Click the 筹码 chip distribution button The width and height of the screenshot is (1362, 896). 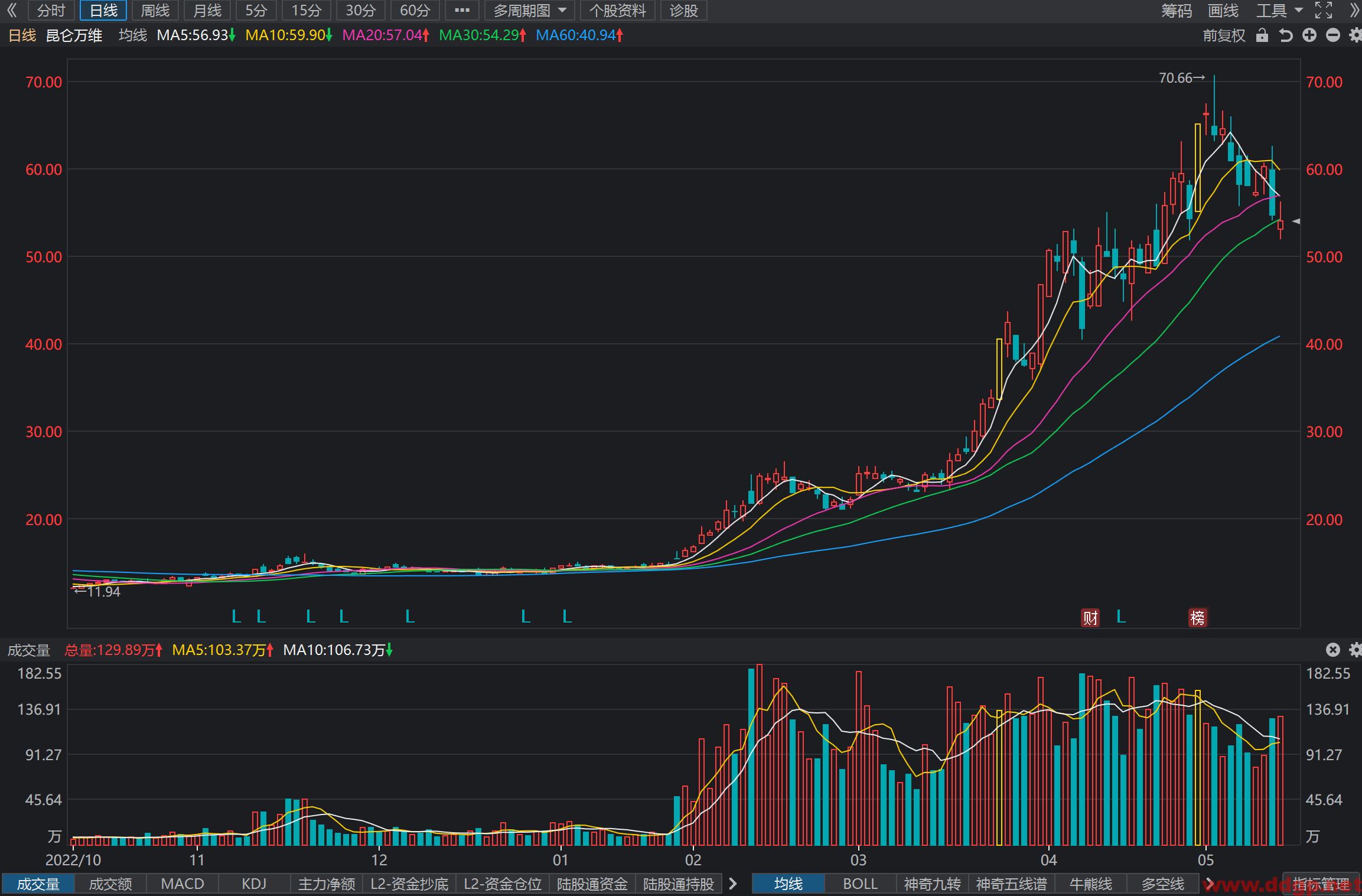click(x=1177, y=10)
